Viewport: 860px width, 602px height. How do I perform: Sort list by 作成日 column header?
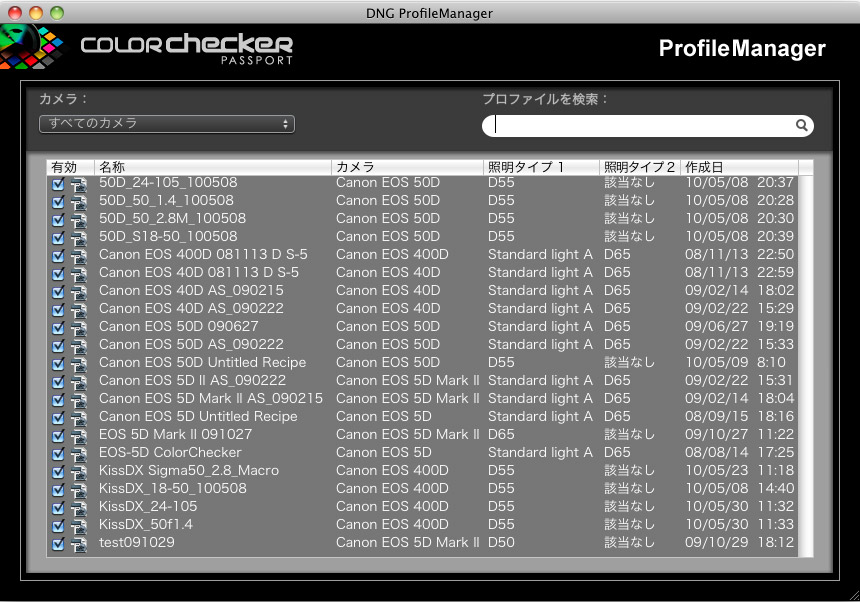pos(739,167)
